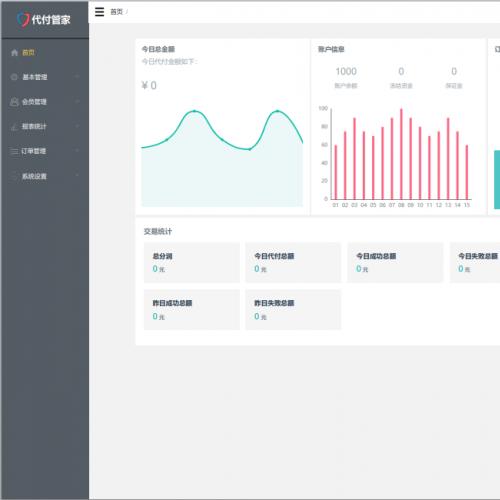500x500 pixels.
Task: Click the 代付管家 title text
Action: coord(51,20)
